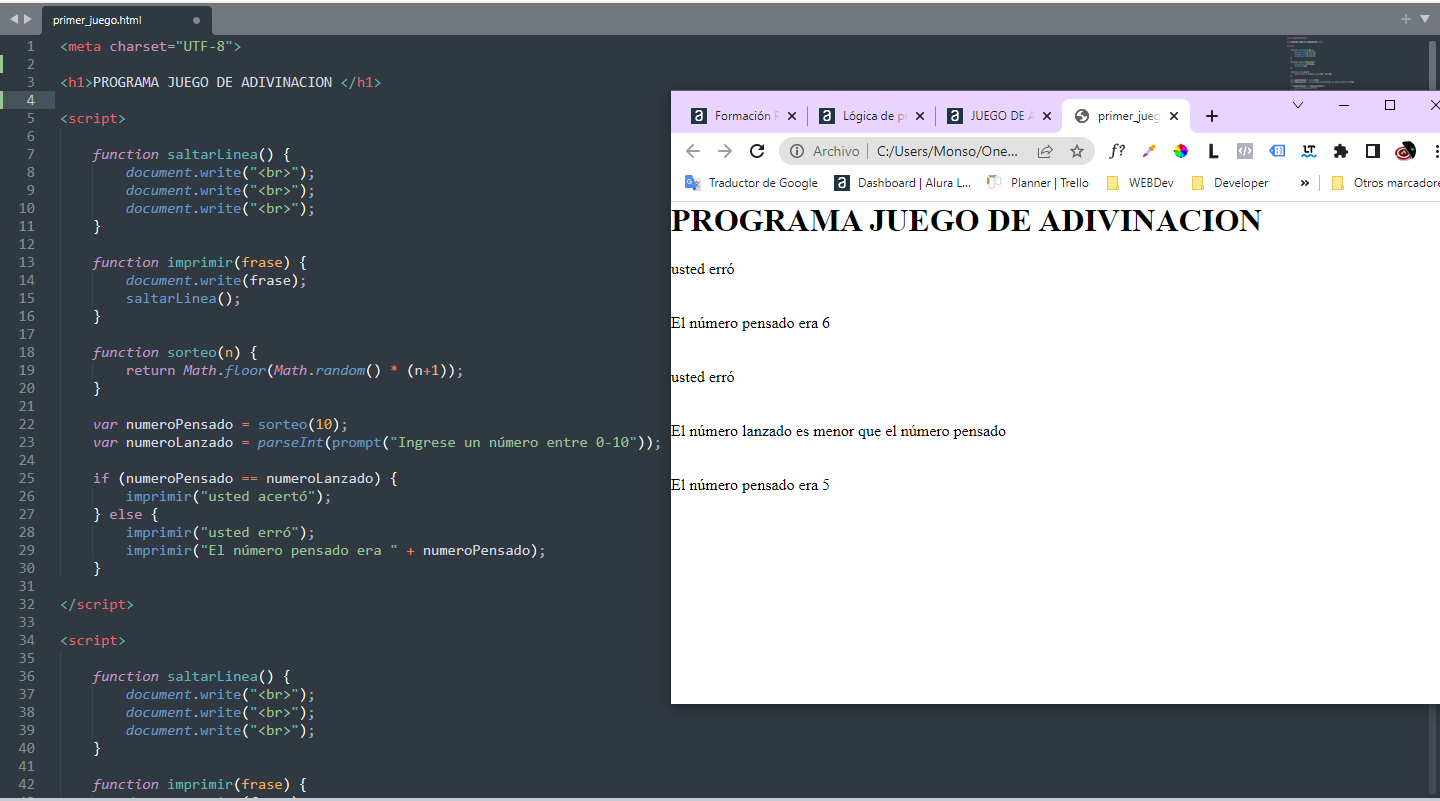This screenshot has height=801, width=1440.
Task: Show more hidden bookmarks chevron
Action: pos(1304,183)
